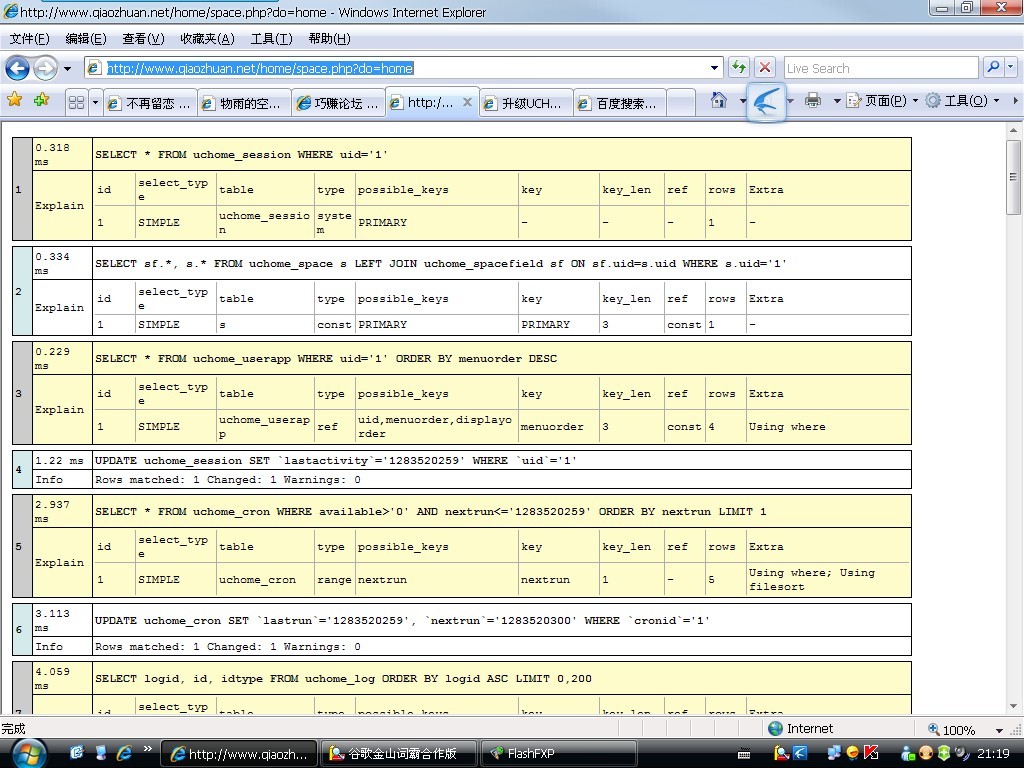Click the system tray clock 21:19
Screen dimensions: 1024x768
[x=993, y=754]
